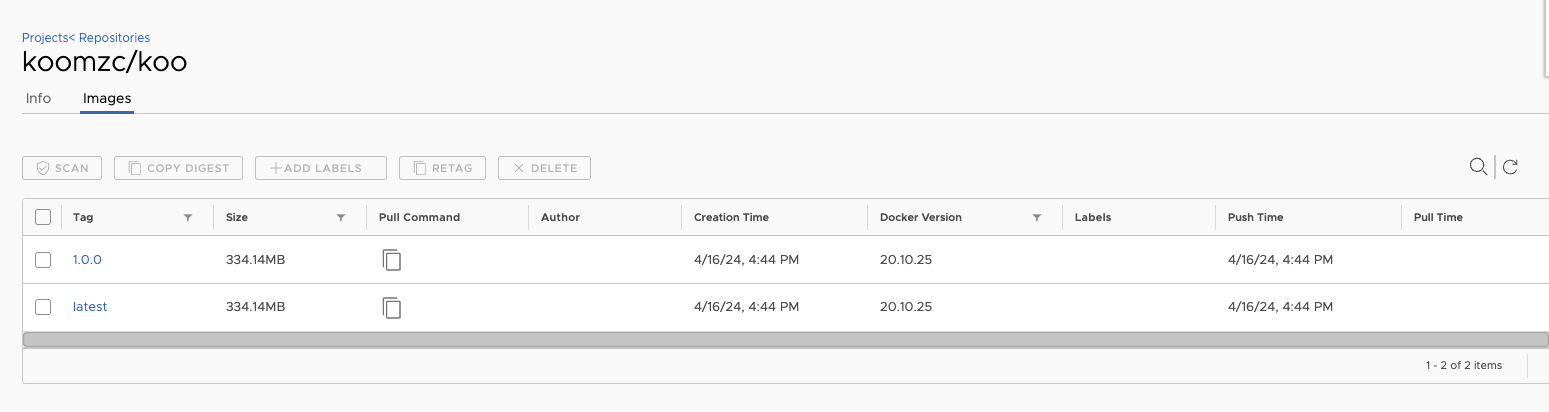Copy pull command for latest tag
1549x412 pixels.
(392, 307)
